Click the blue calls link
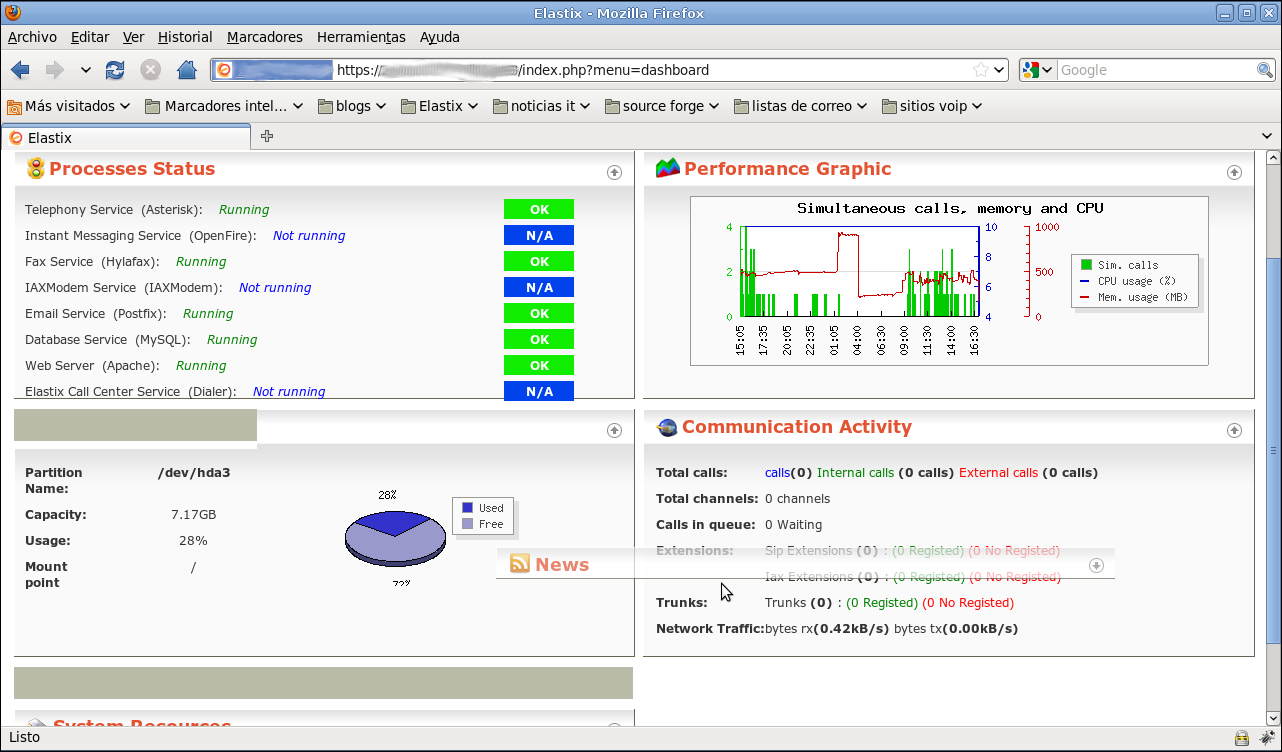The height and width of the screenshot is (752, 1282). [x=777, y=473]
